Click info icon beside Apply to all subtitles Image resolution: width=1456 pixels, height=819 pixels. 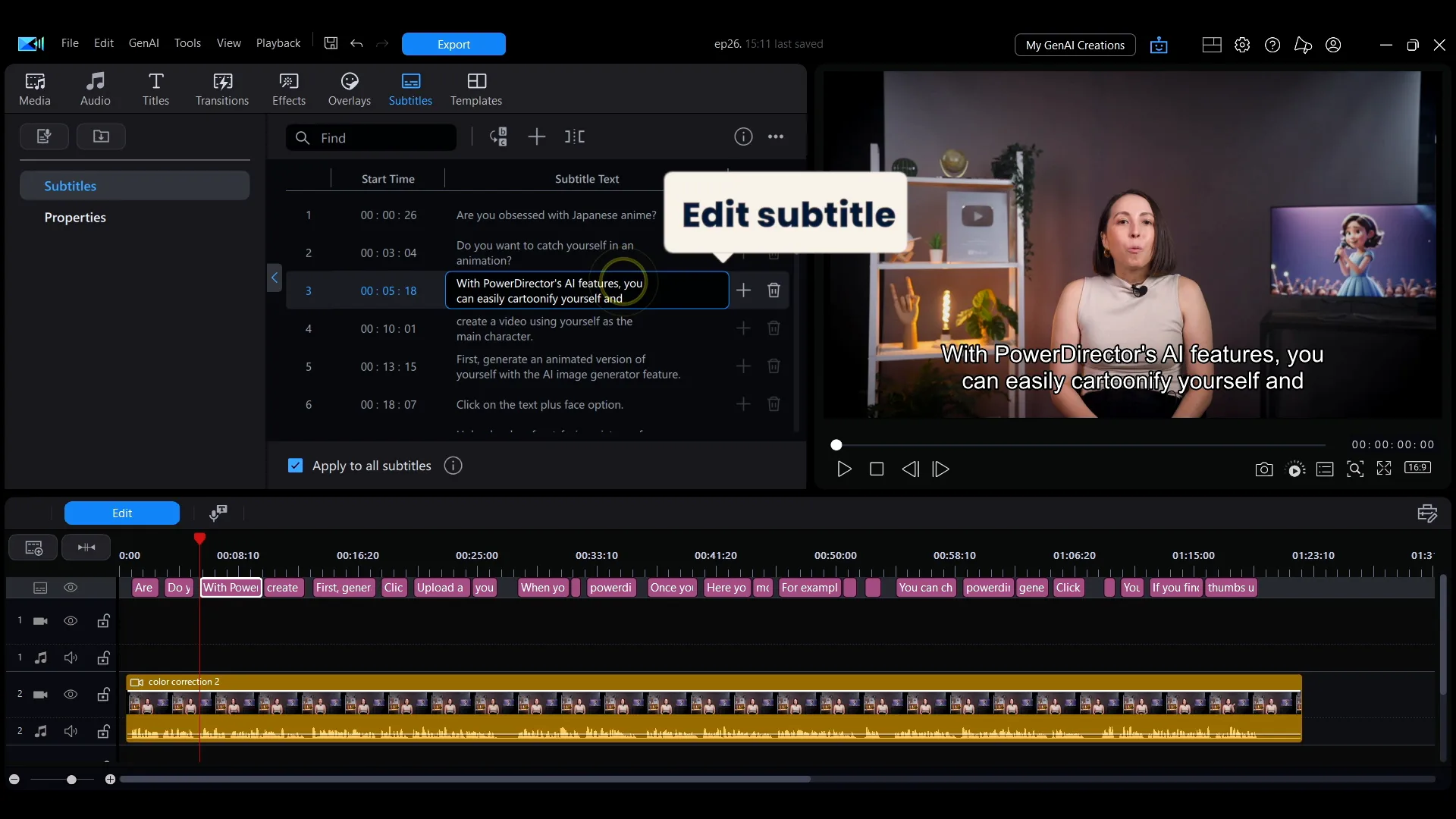point(453,466)
